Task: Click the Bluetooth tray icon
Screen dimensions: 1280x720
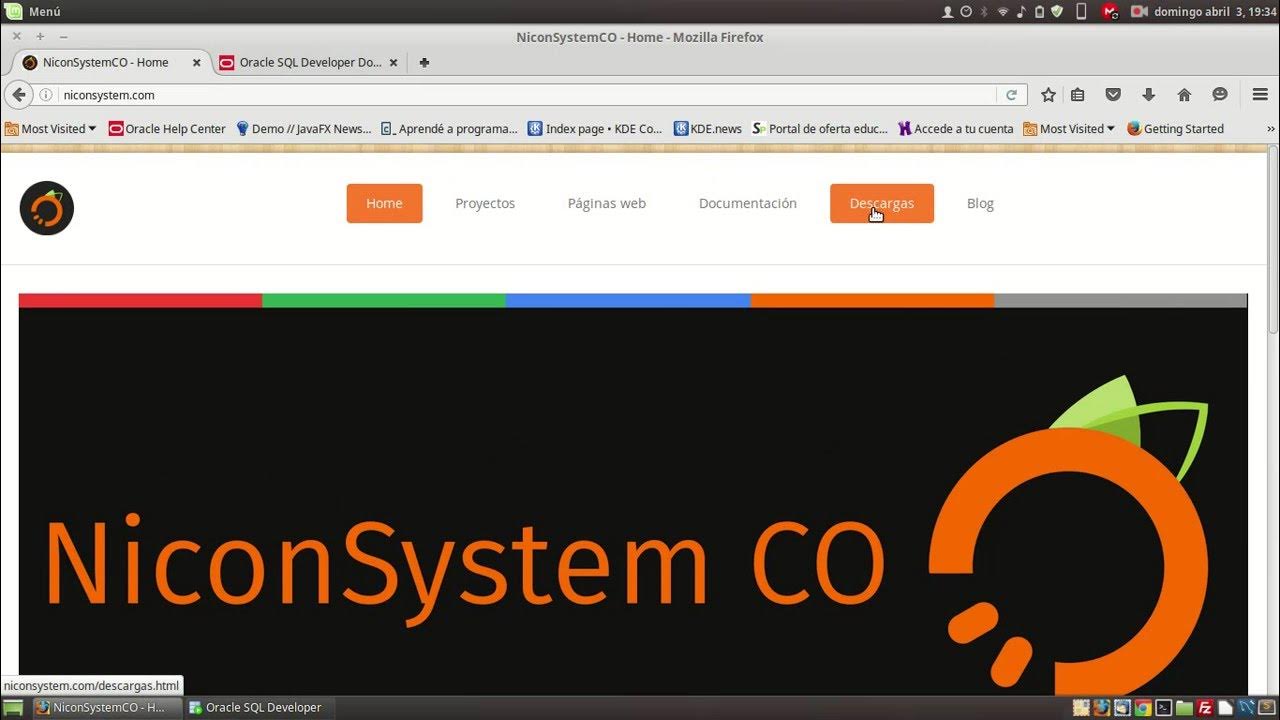Action: click(x=984, y=12)
